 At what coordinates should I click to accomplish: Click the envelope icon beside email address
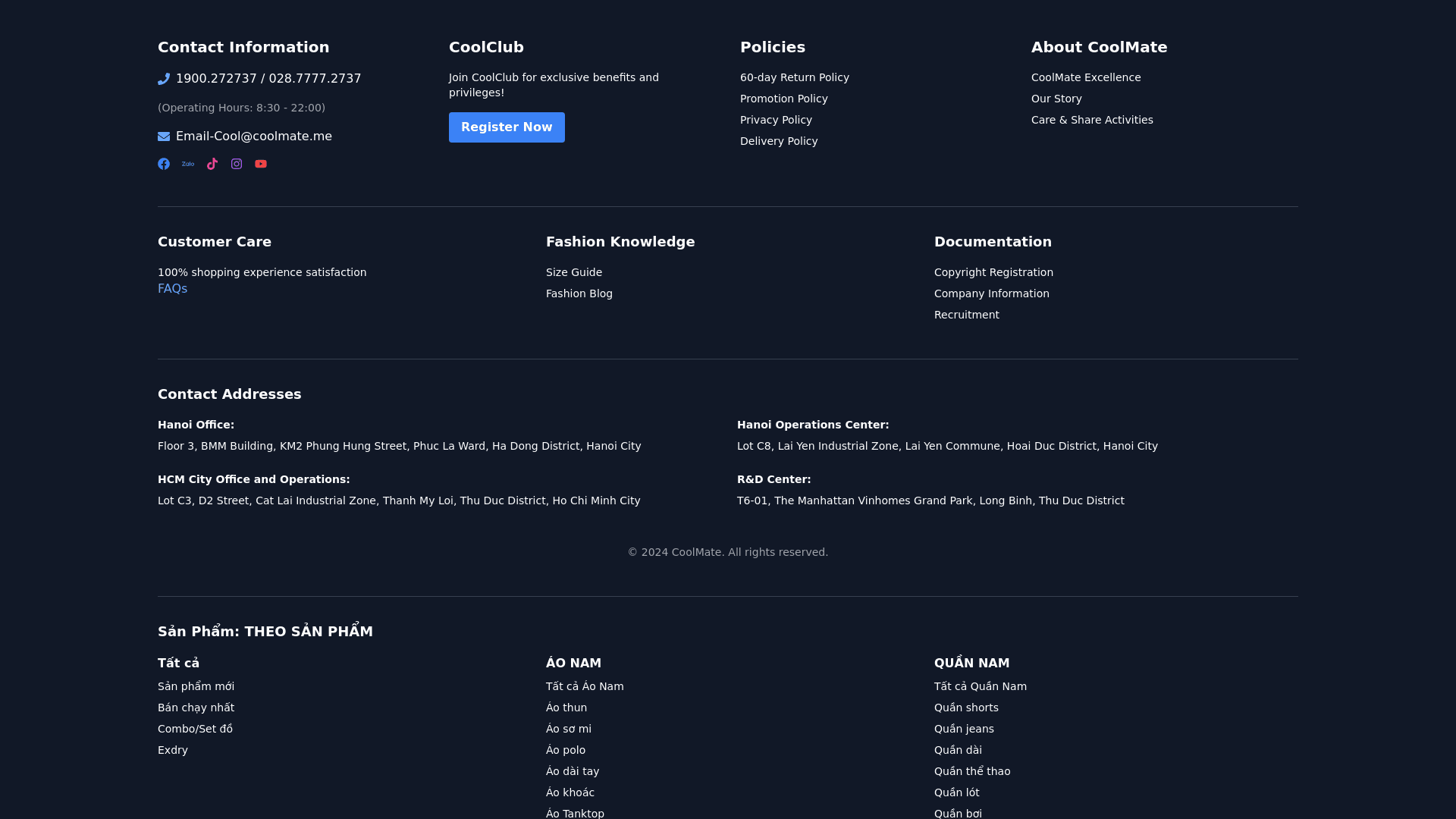164,136
